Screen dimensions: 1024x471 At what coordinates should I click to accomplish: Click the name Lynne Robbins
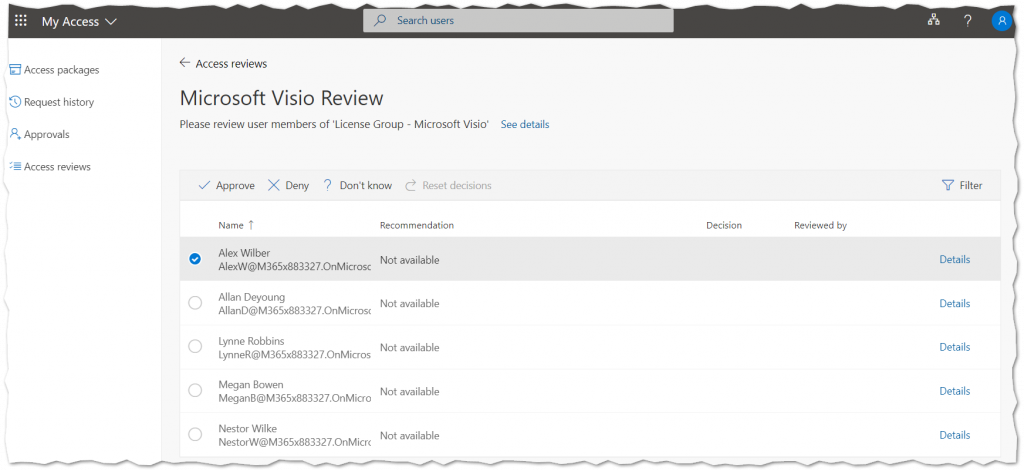tap(251, 341)
